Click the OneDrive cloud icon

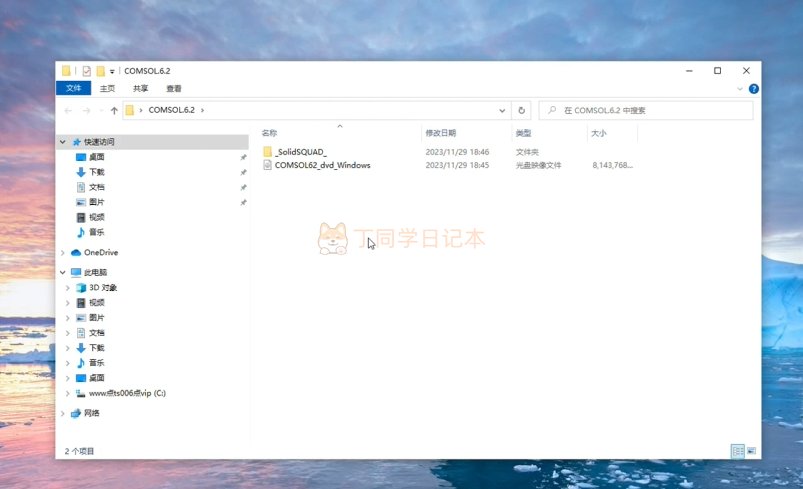pyautogui.click(x=76, y=252)
